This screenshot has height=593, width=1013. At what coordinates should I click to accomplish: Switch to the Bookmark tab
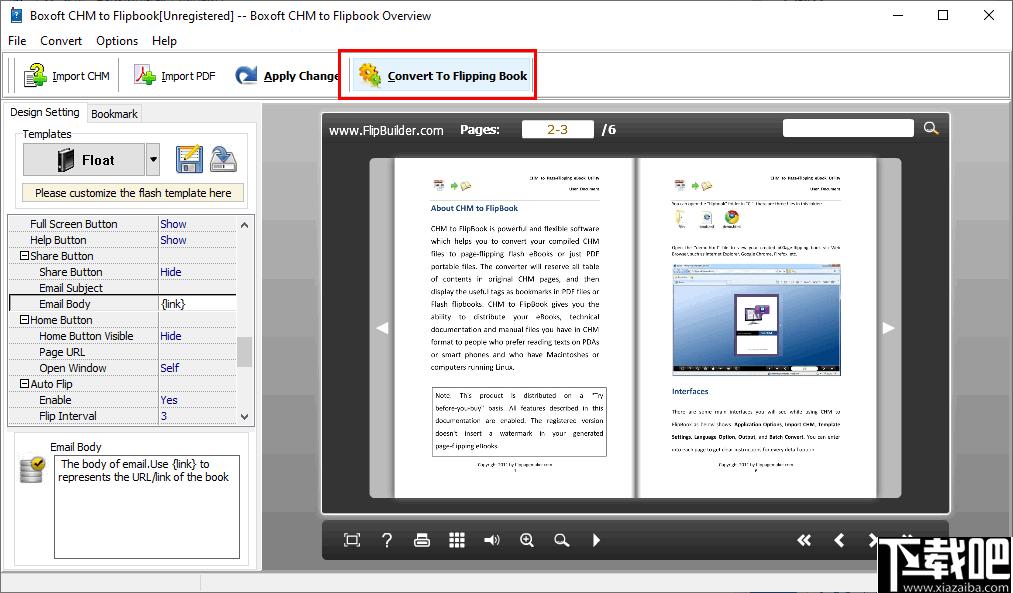[x=114, y=114]
